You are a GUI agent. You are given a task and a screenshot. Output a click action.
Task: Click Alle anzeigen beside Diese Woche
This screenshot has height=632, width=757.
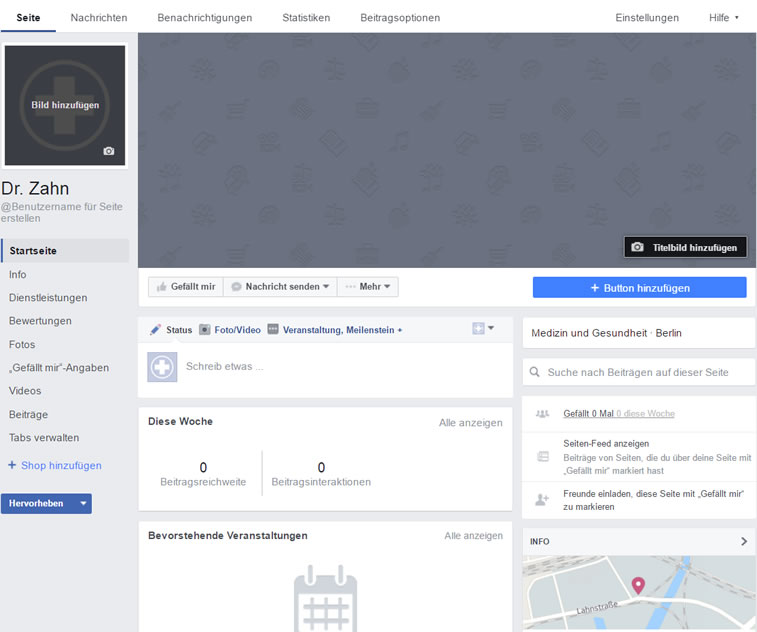coord(470,422)
